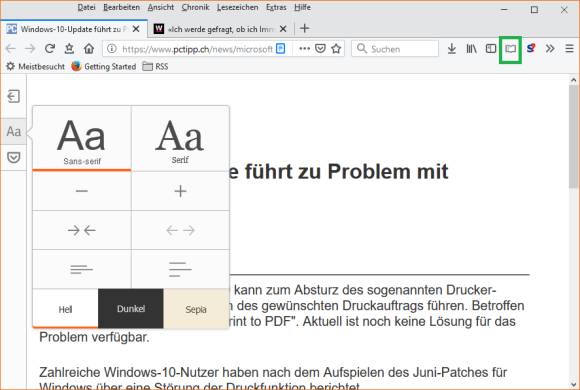
Task: Decrease font size with minus button
Action: (82, 191)
